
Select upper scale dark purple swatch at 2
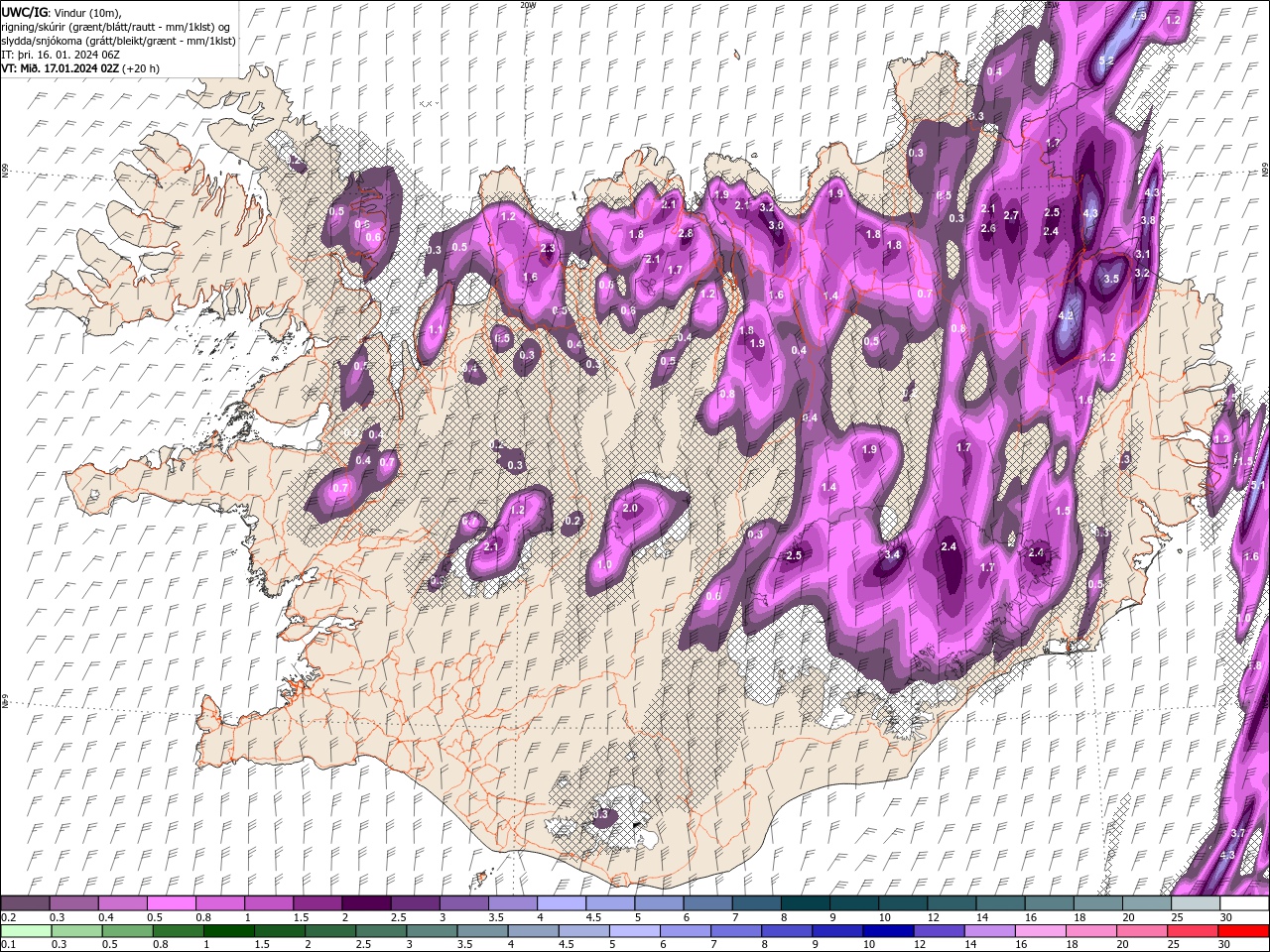(x=366, y=903)
